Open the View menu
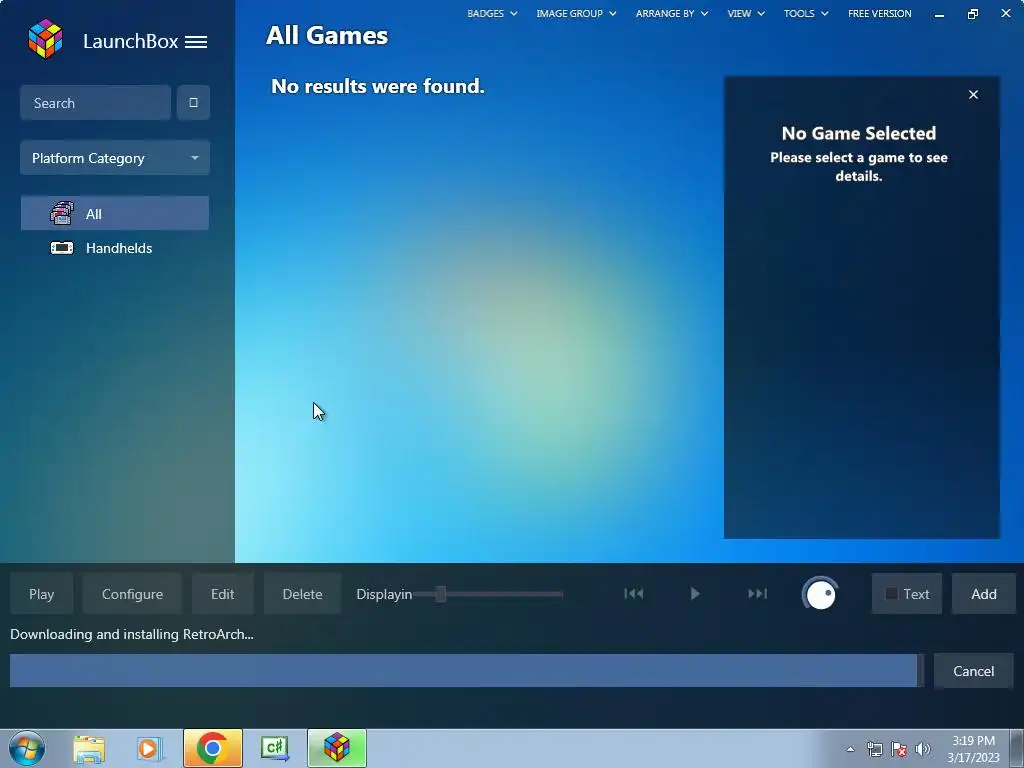 point(746,13)
